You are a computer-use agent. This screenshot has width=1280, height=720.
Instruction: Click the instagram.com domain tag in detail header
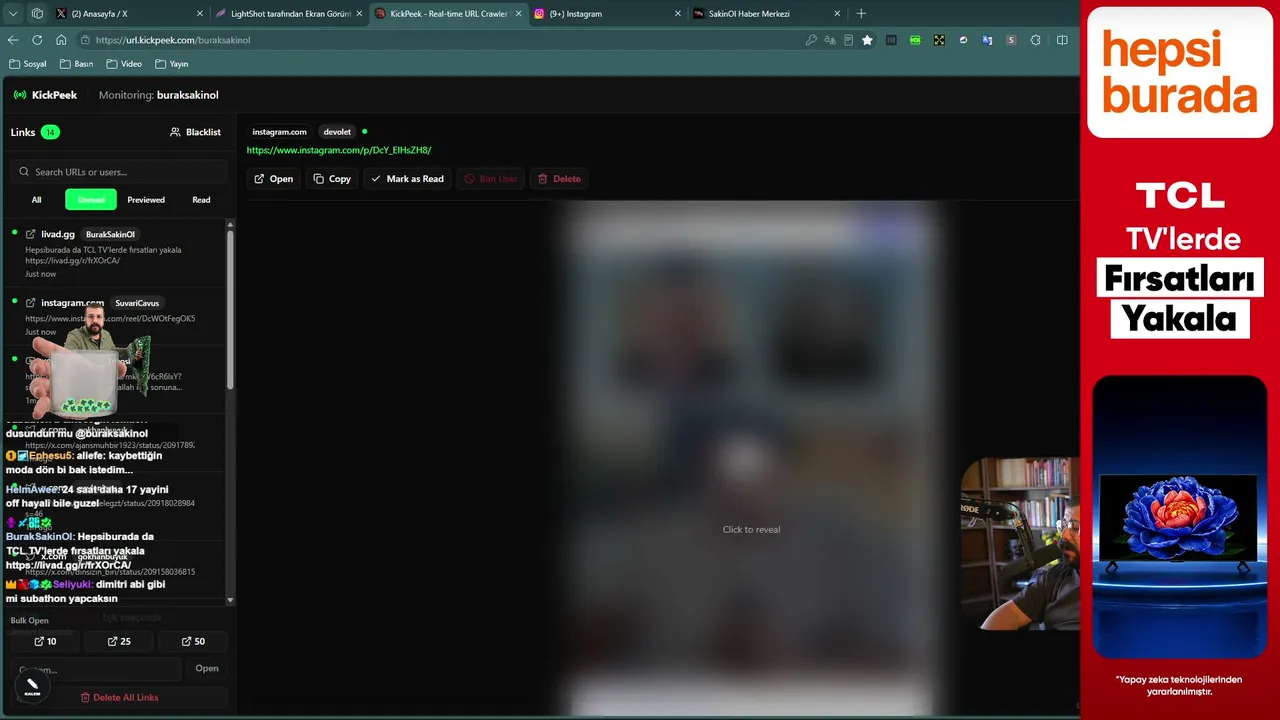tap(279, 132)
